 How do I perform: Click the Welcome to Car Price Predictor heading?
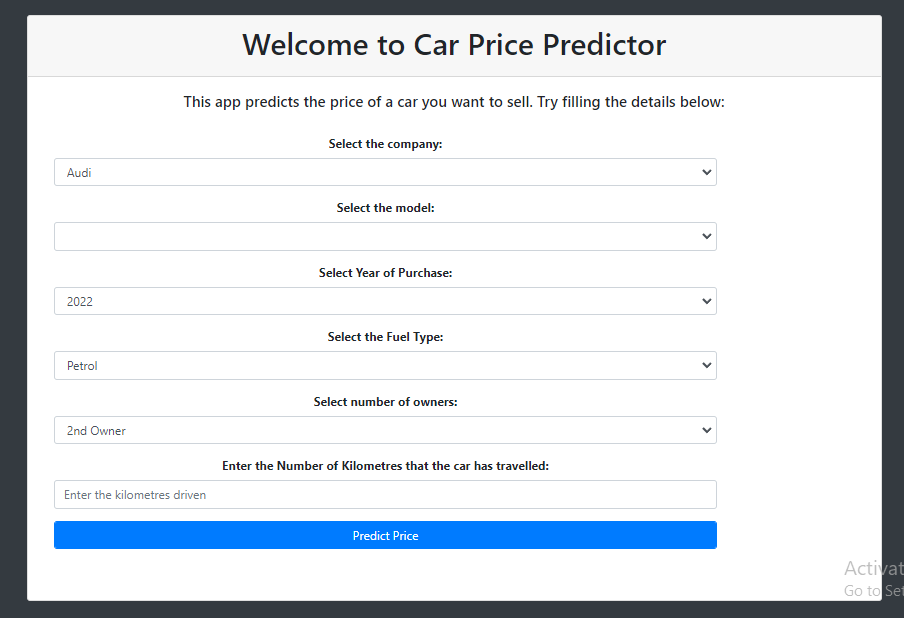(453, 44)
